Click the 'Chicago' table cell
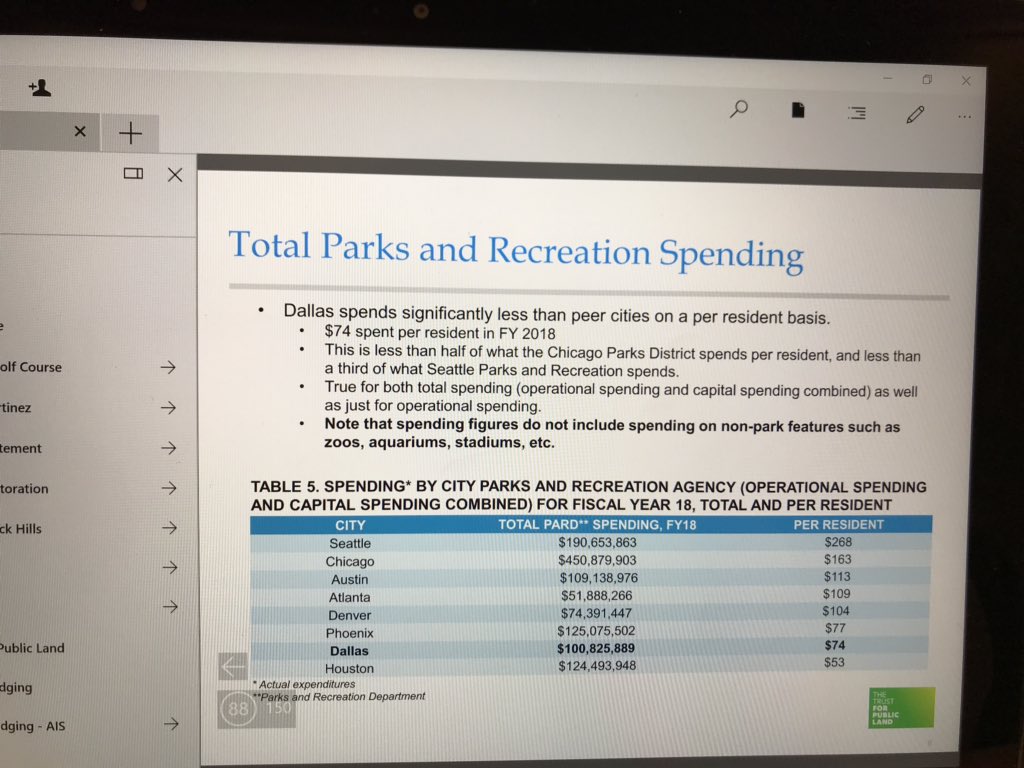This screenshot has width=1024, height=768. point(350,562)
